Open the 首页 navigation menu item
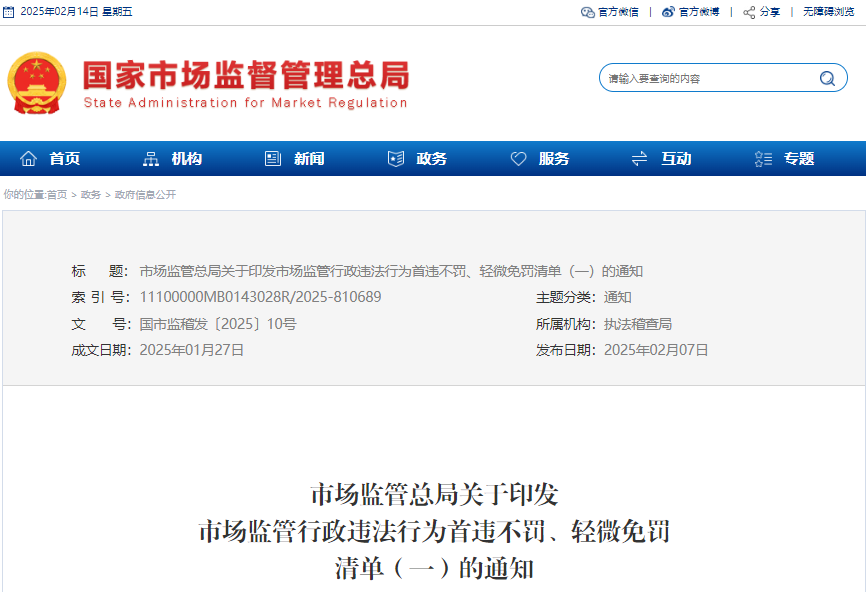The width and height of the screenshot is (866, 592). point(65,159)
